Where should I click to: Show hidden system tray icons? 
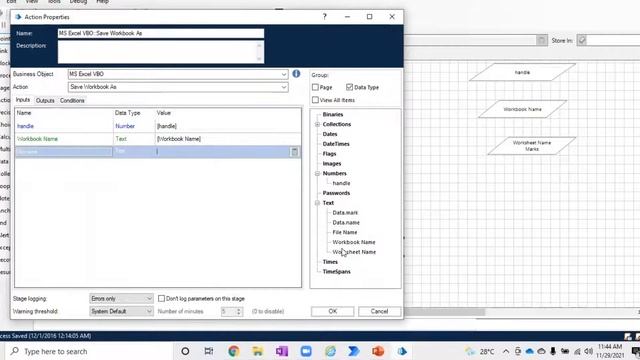click(x=506, y=351)
